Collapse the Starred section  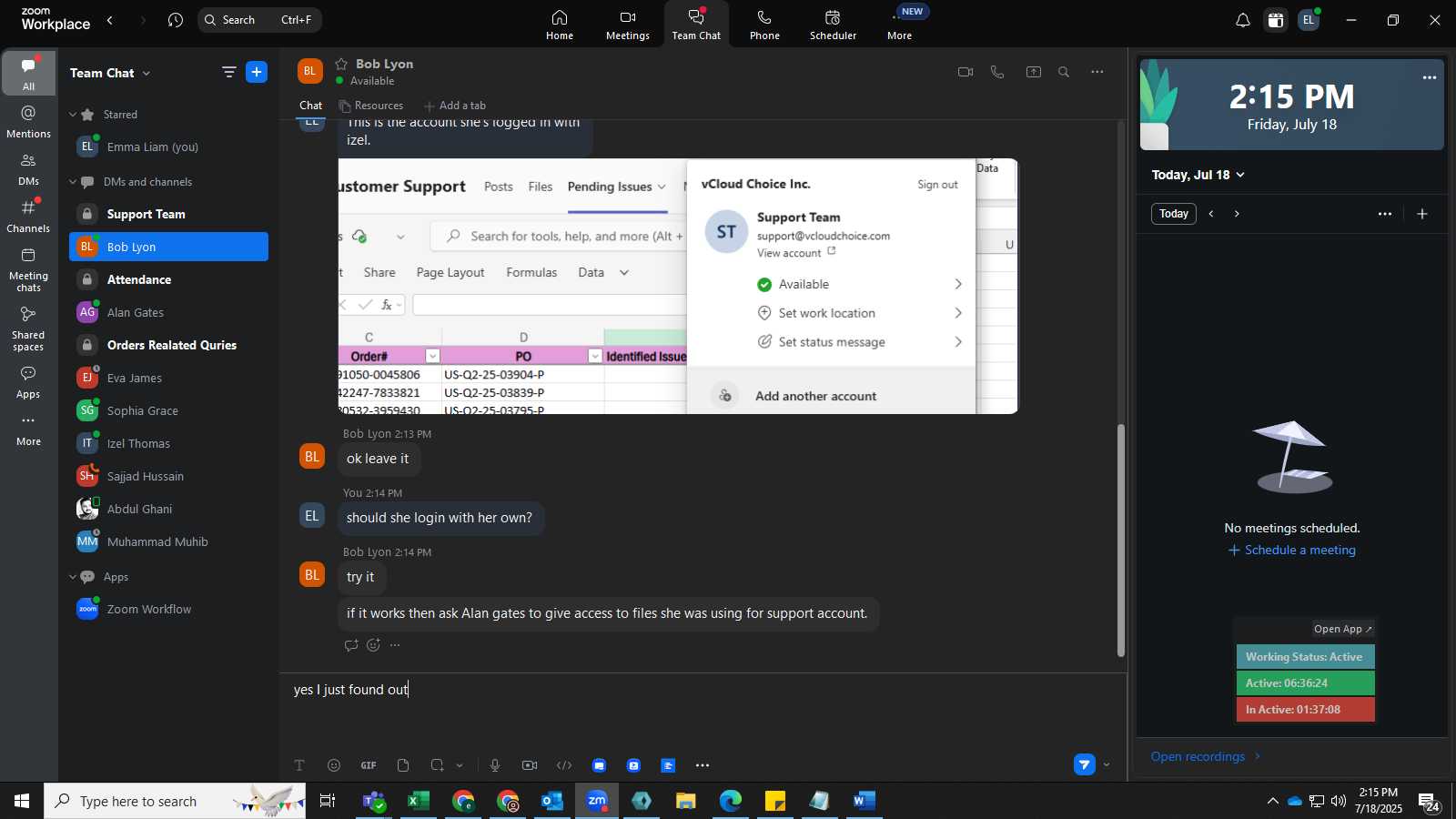click(x=73, y=115)
